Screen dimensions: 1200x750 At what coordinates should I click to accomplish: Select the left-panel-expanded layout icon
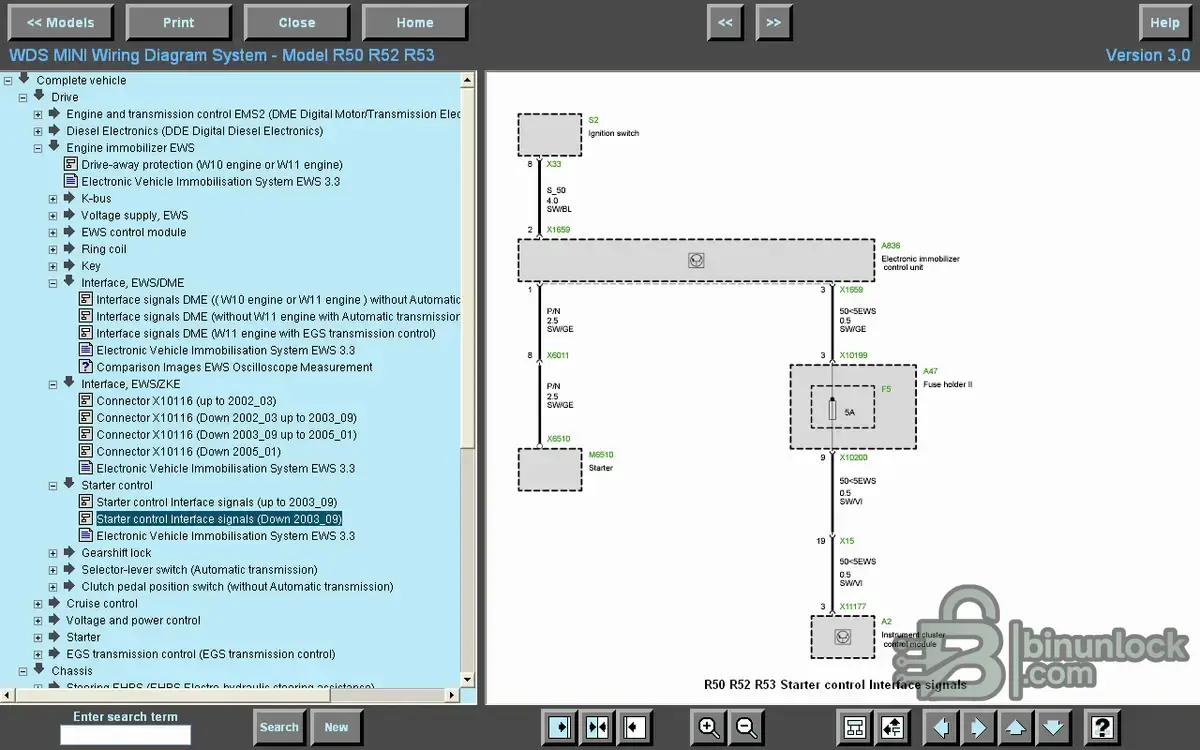pos(560,727)
